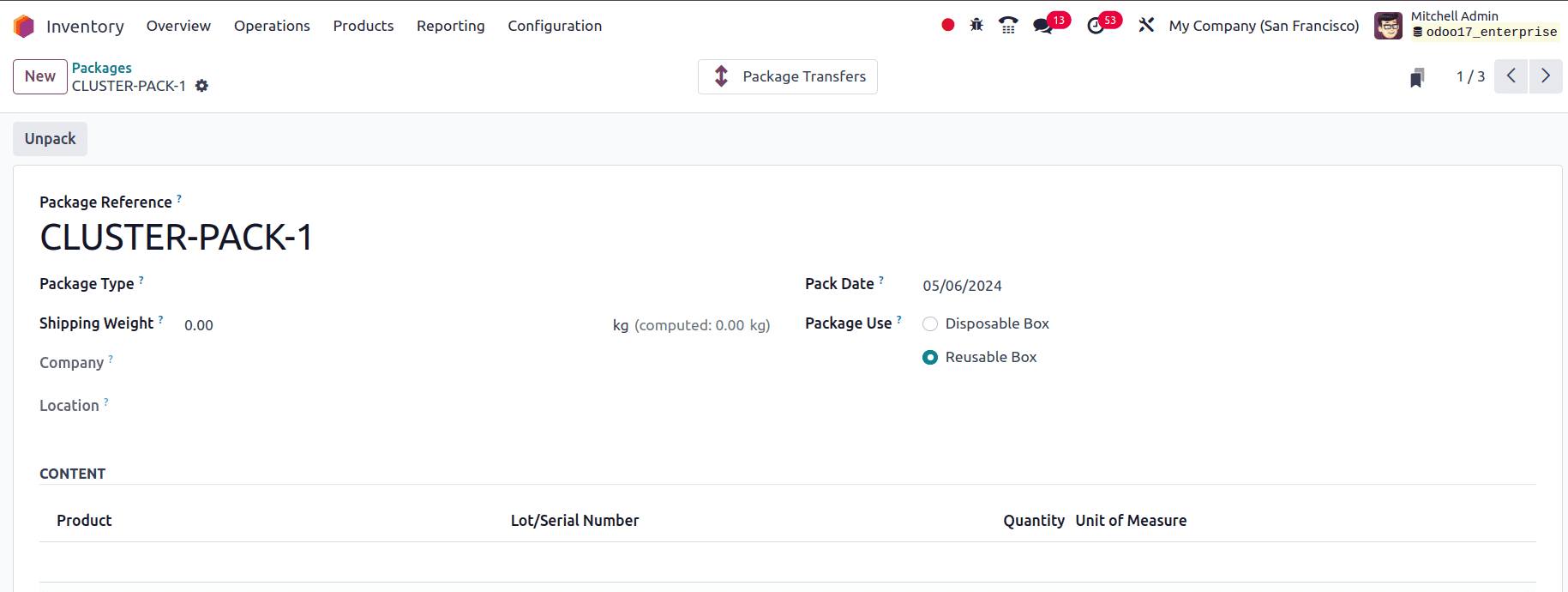Open the Configuration menu
The width and height of the screenshot is (1568, 592).
pos(555,26)
